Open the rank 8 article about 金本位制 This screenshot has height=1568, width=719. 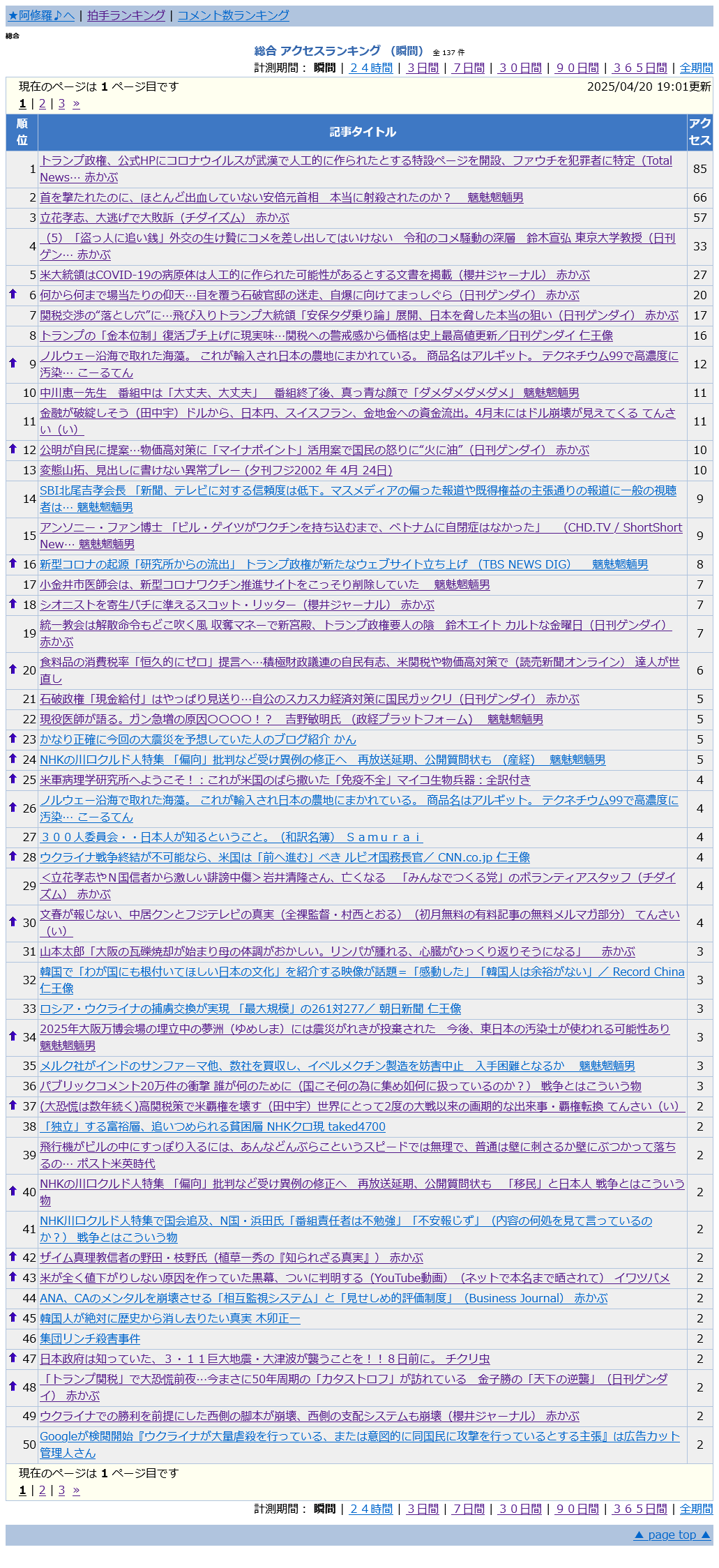(x=326, y=336)
